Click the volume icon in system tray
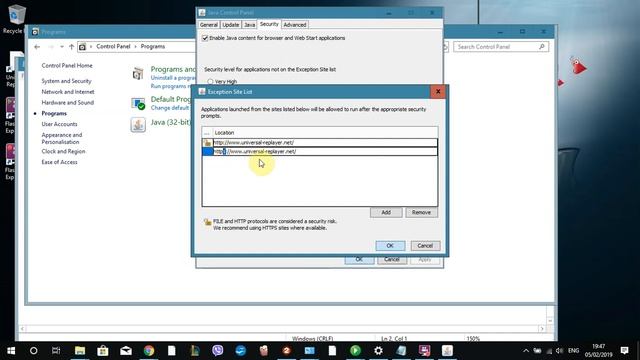640x360 pixels. click(x=560, y=351)
